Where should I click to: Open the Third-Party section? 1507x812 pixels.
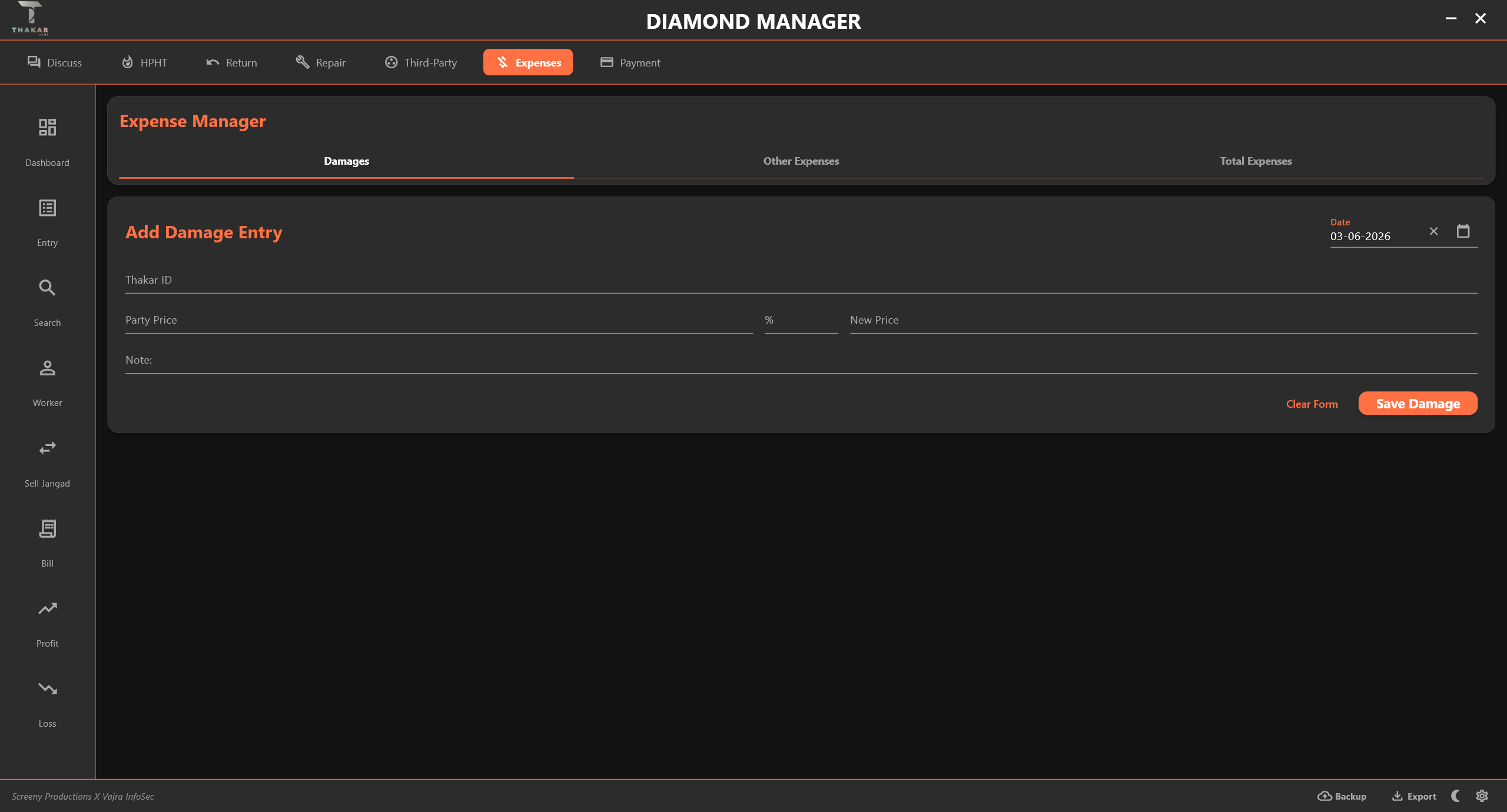point(421,62)
